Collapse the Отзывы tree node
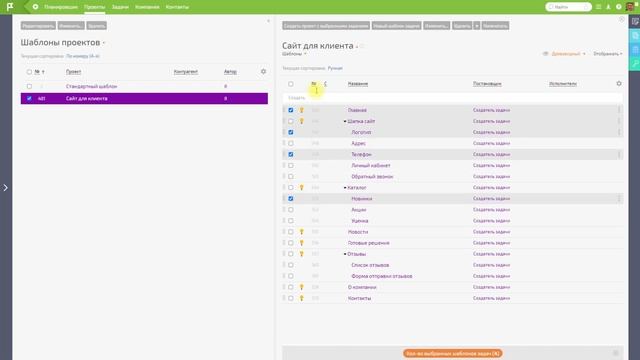The width and height of the screenshot is (640, 360). [x=345, y=254]
